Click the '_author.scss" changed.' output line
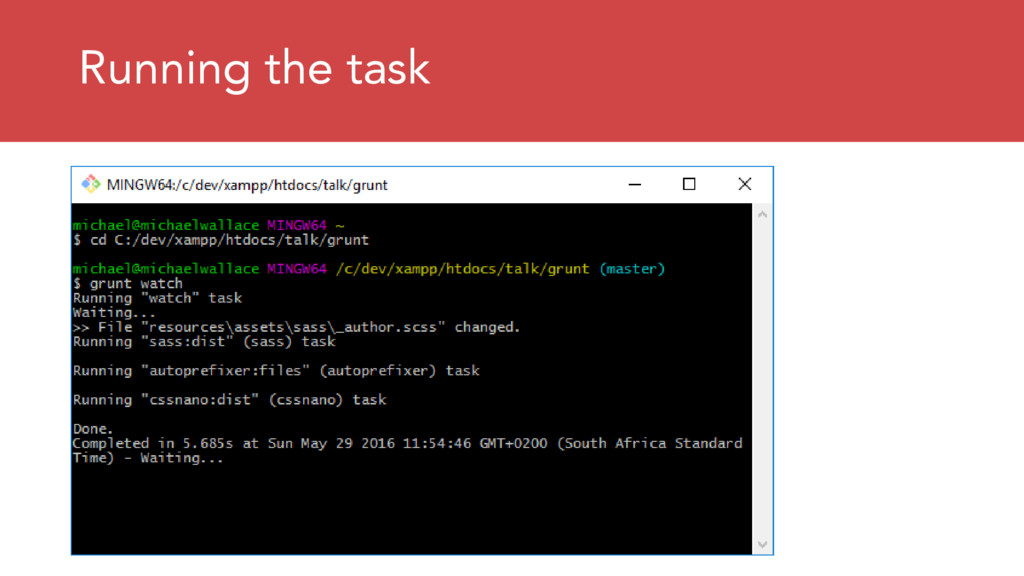Image resolution: width=1024 pixels, height=576 pixels. point(296,327)
